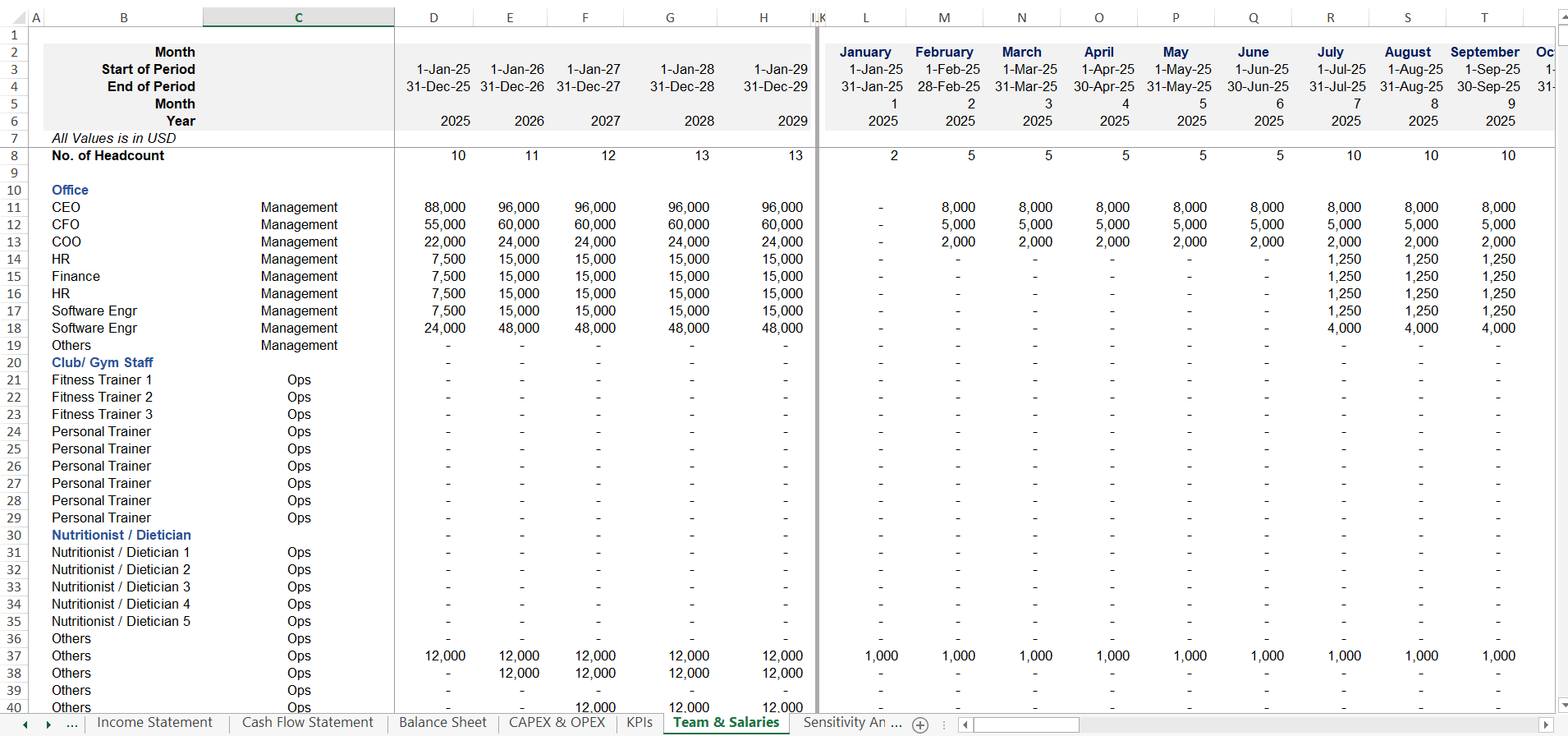Viewport: 1568px width, 736px height.
Task: Click the headcount value 11 for 2026
Action: [531, 155]
